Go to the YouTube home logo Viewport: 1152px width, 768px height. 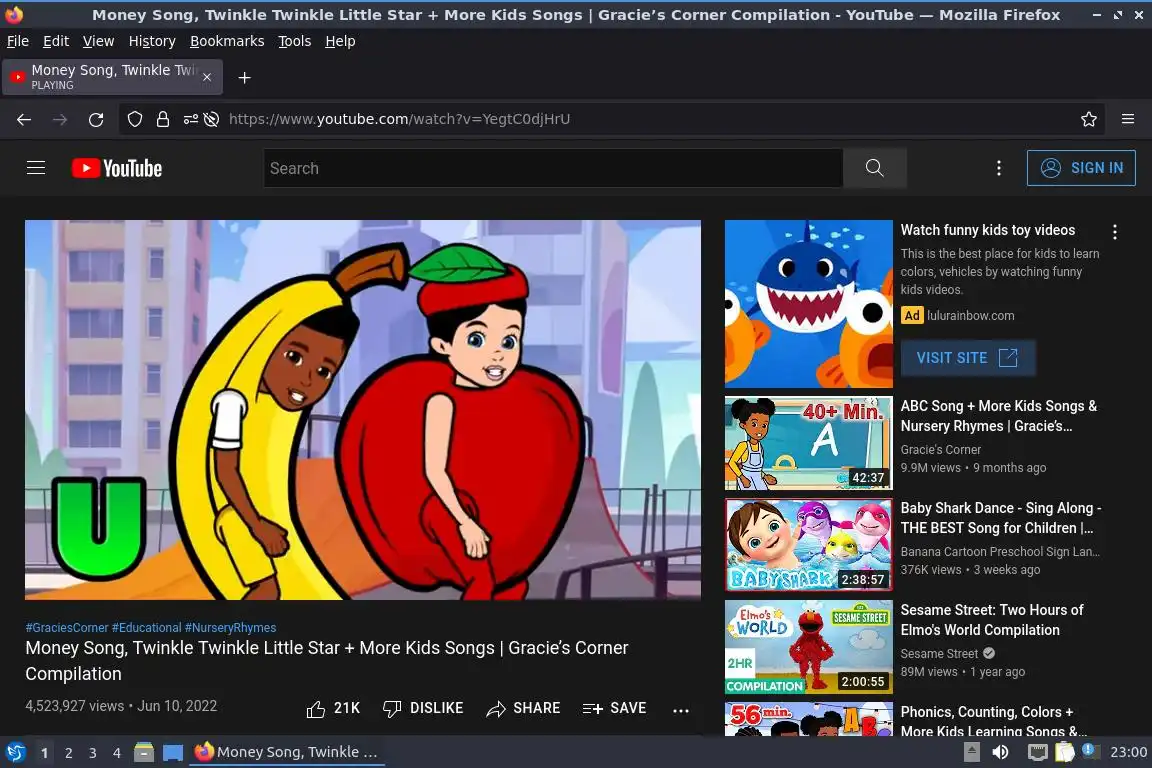click(x=117, y=168)
